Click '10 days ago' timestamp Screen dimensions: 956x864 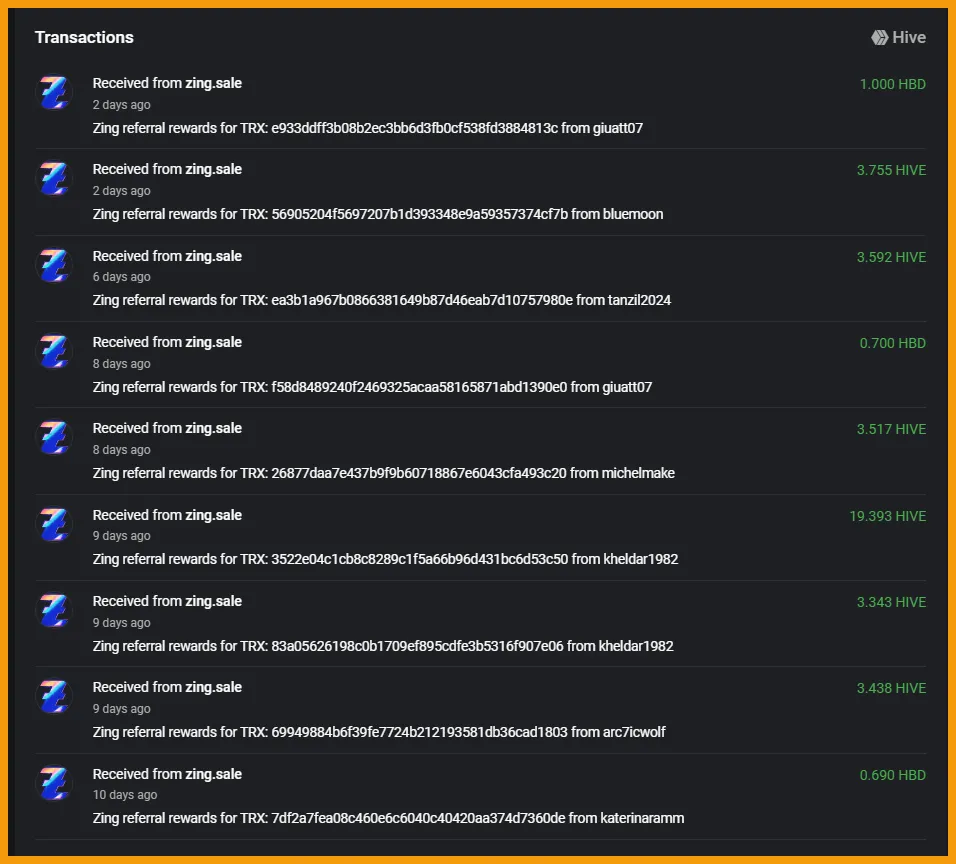125,795
